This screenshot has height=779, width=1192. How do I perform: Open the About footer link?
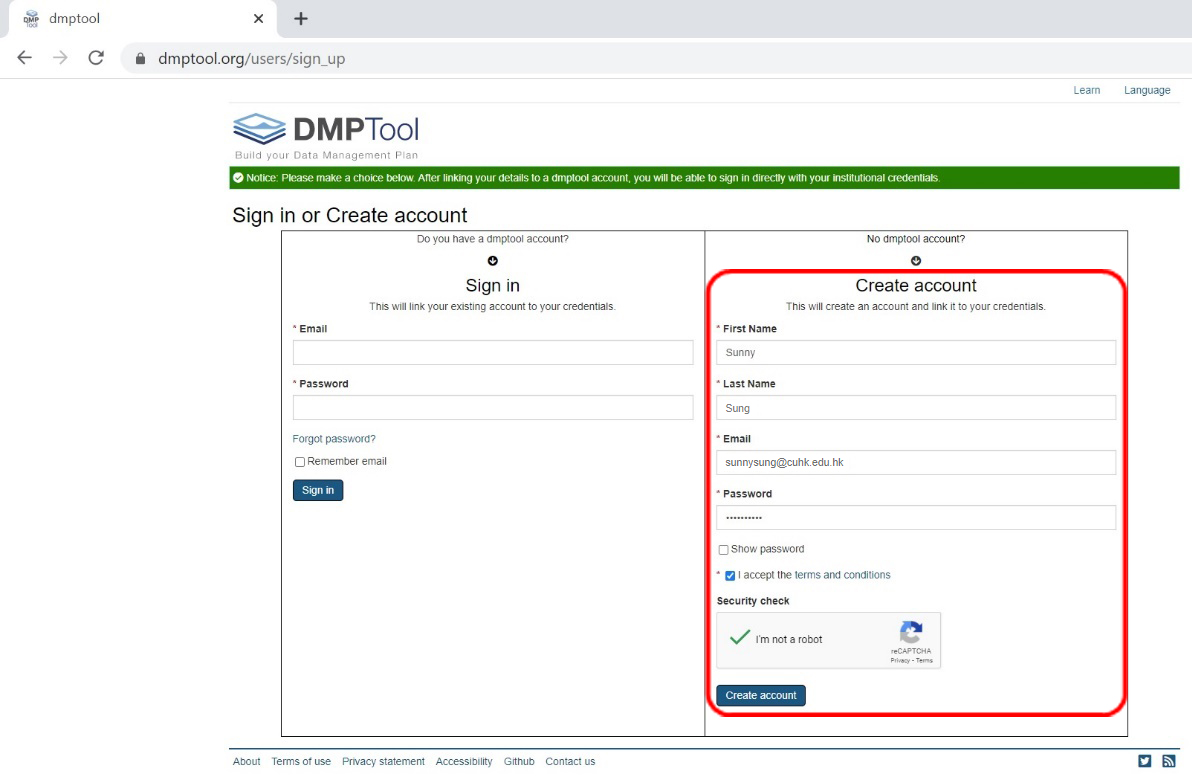tap(246, 761)
